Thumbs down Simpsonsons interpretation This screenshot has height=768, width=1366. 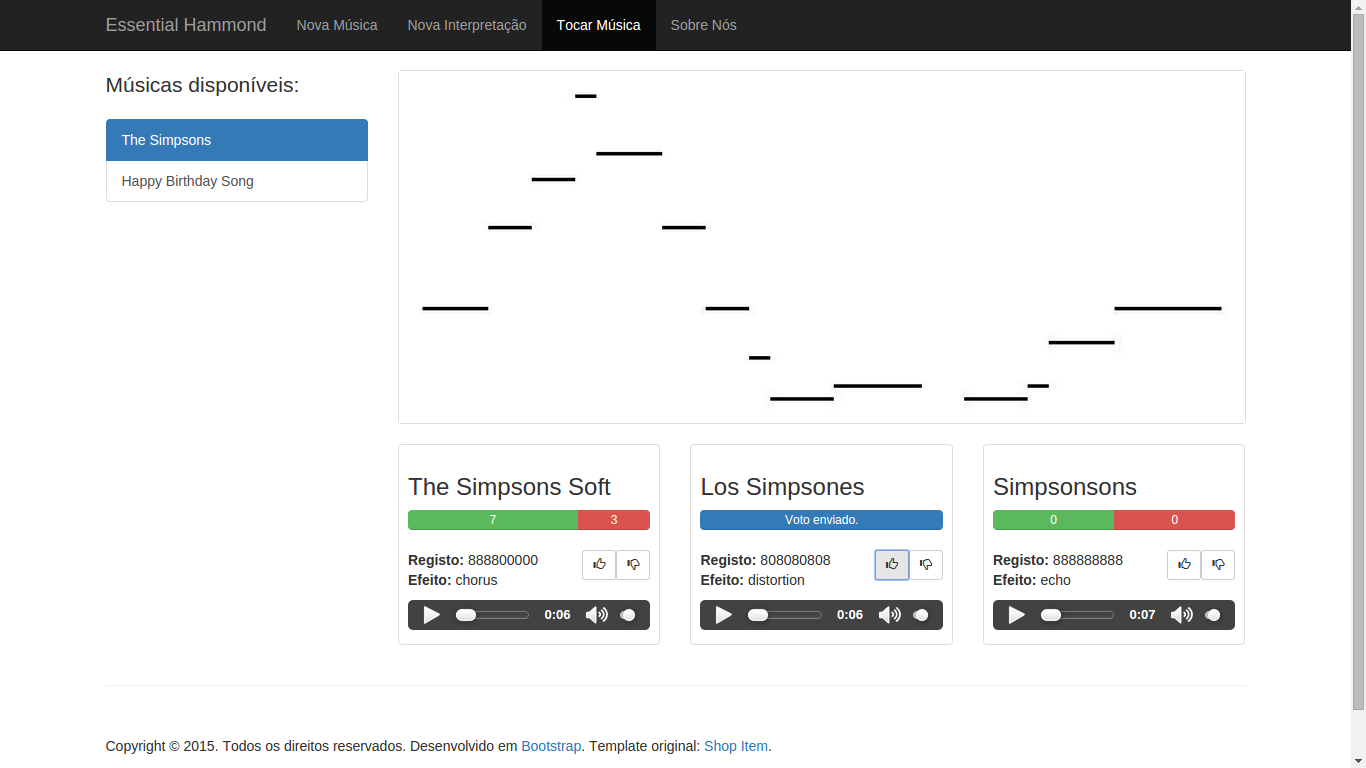(1218, 565)
